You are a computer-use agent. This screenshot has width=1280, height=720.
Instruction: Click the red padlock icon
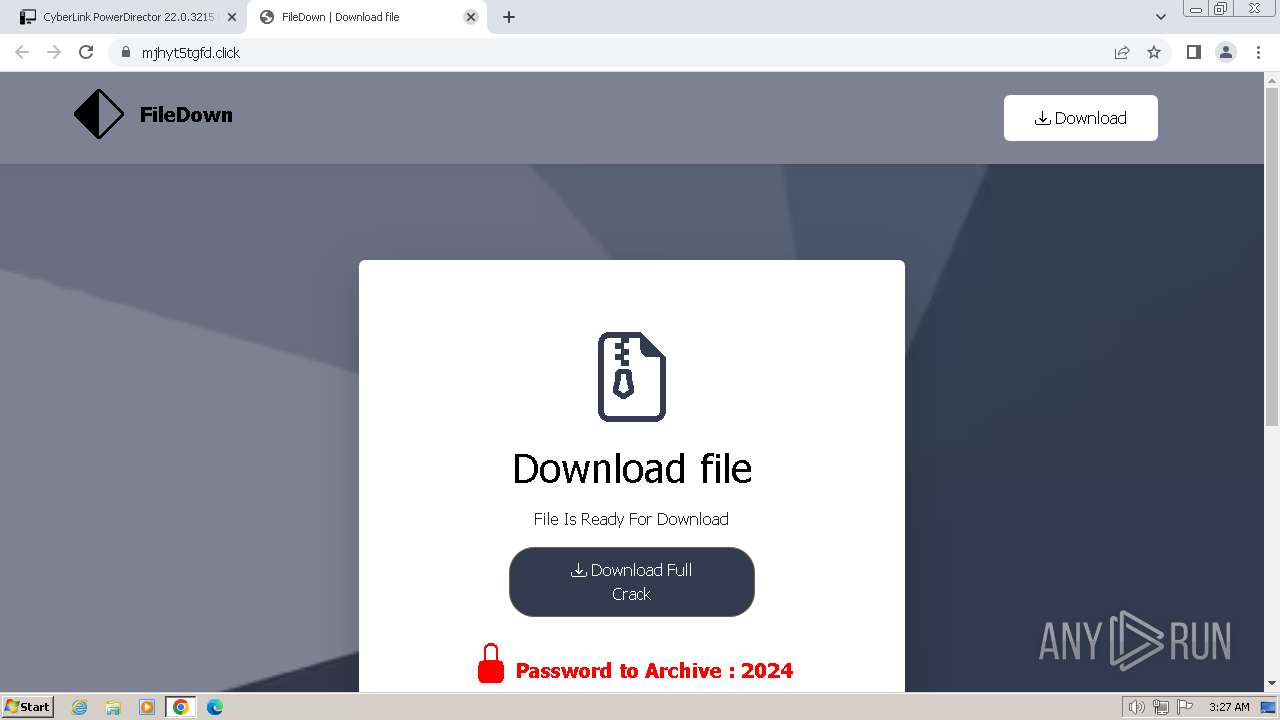490,664
